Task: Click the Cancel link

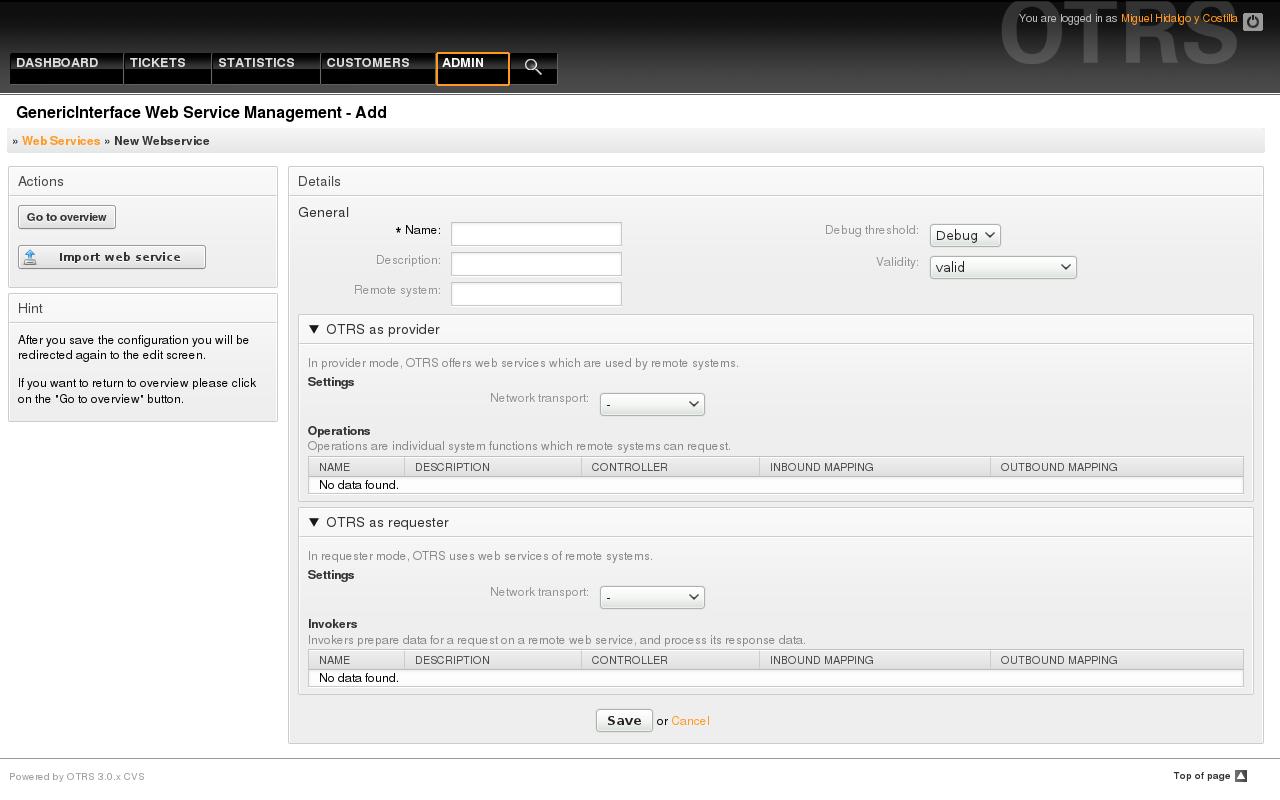Action: pyautogui.click(x=690, y=721)
